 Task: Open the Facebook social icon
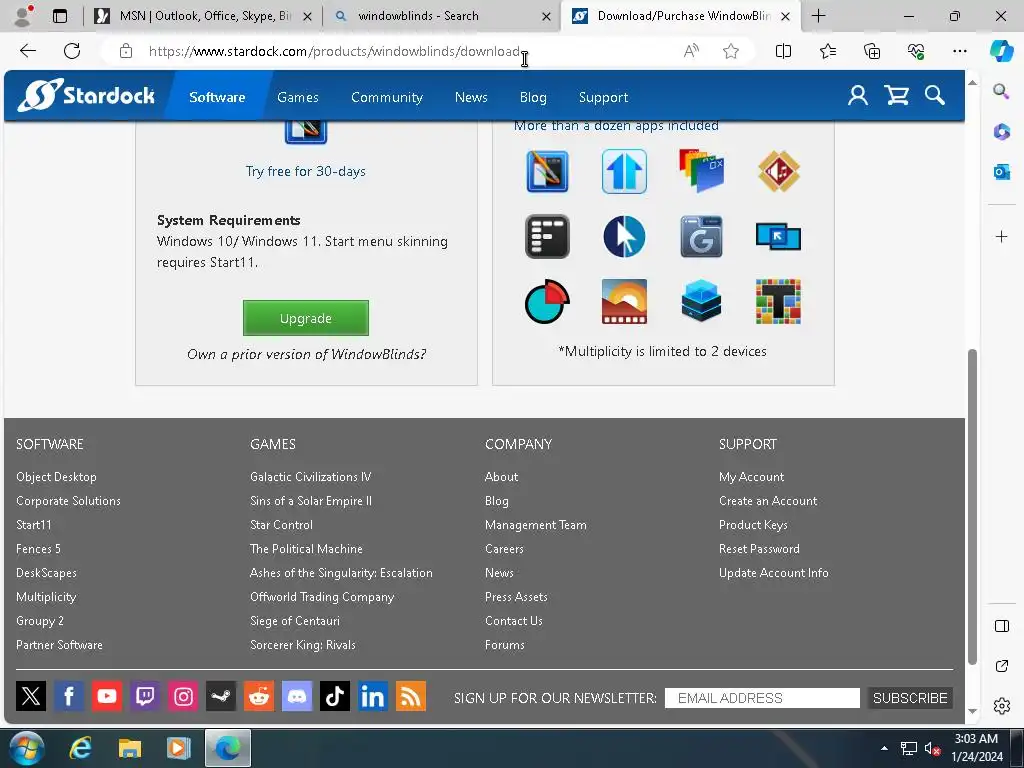tap(69, 696)
